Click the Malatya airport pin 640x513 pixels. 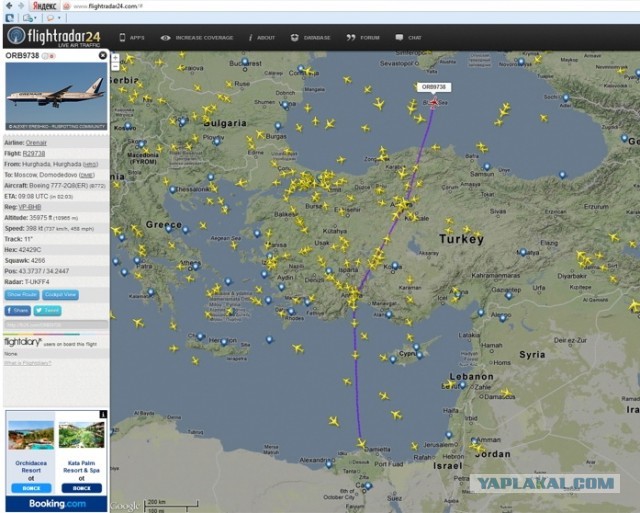[523, 252]
